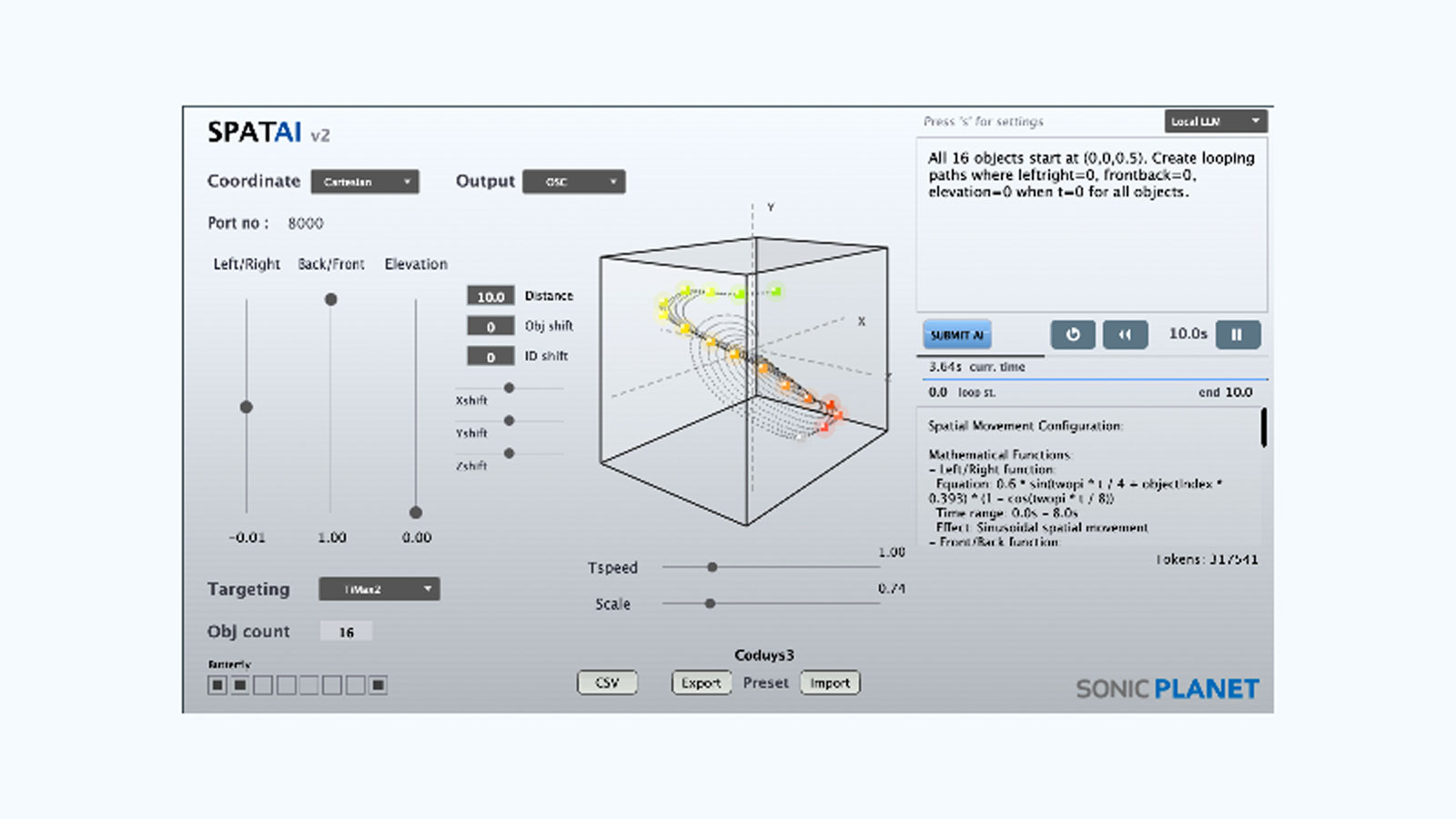Open the Coordinate dropdown showing Cartesian
The image size is (1456, 819).
click(x=365, y=182)
